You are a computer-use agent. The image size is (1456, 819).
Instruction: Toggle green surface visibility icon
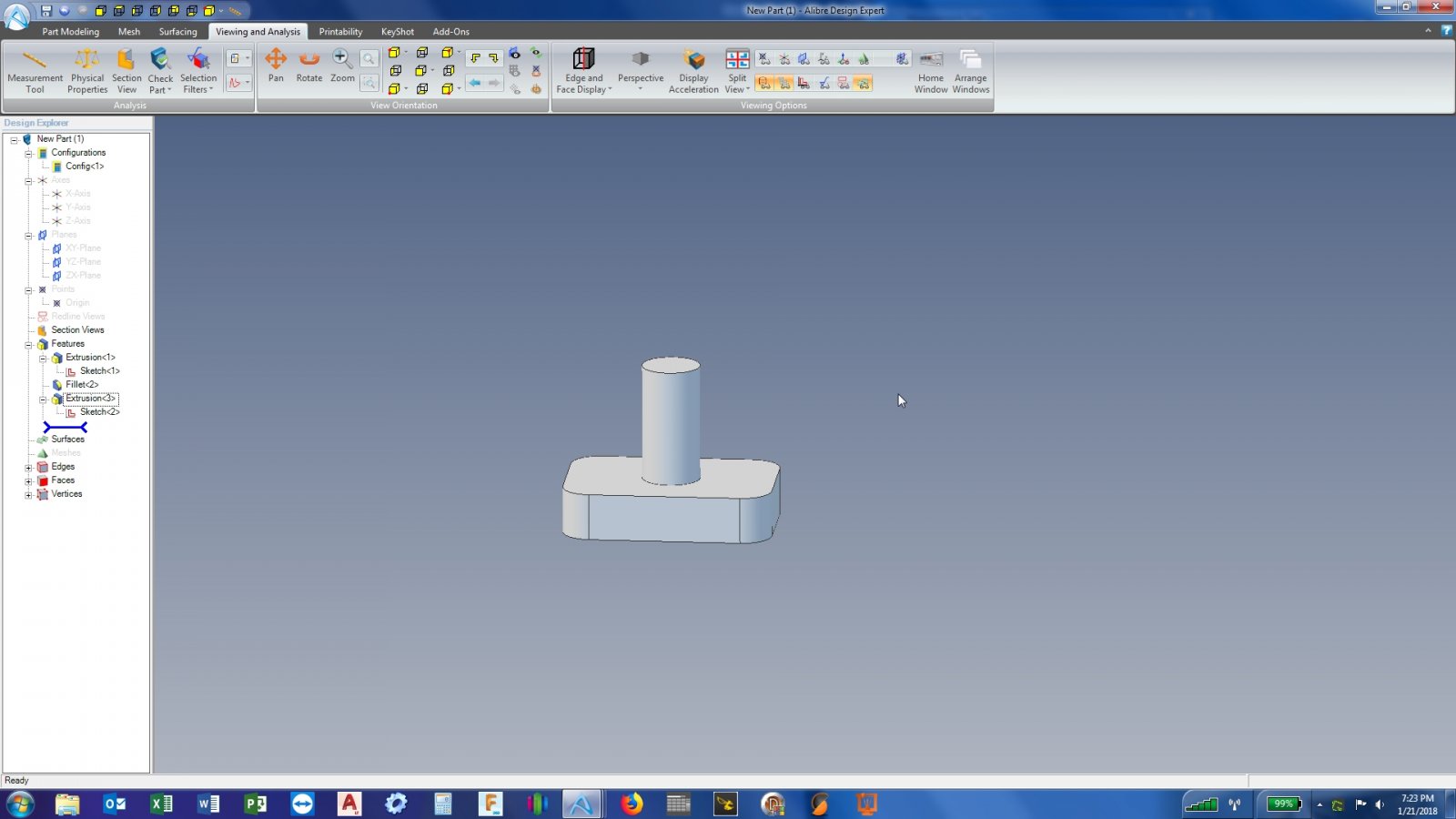[x=863, y=59]
